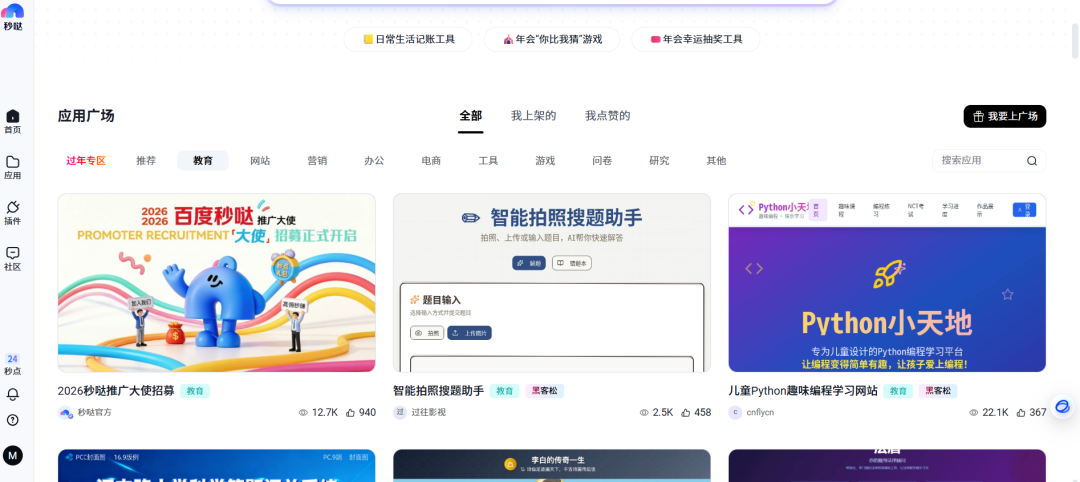
Task: Open the Python小天地 card thumbnail
Action: pyautogui.click(x=887, y=282)
